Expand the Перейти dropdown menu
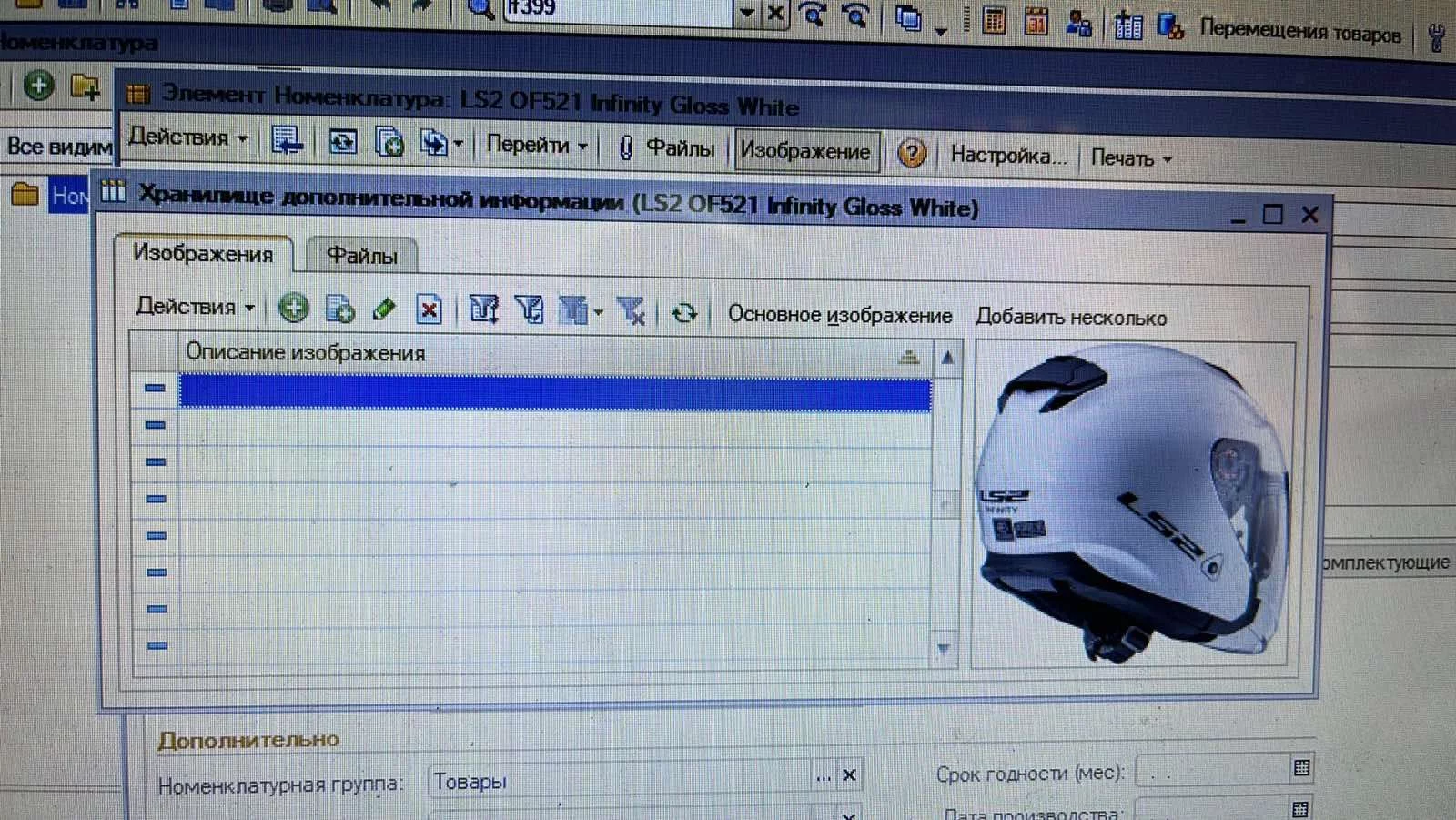Screen dimensions: 1456x820 click(537, 145)
